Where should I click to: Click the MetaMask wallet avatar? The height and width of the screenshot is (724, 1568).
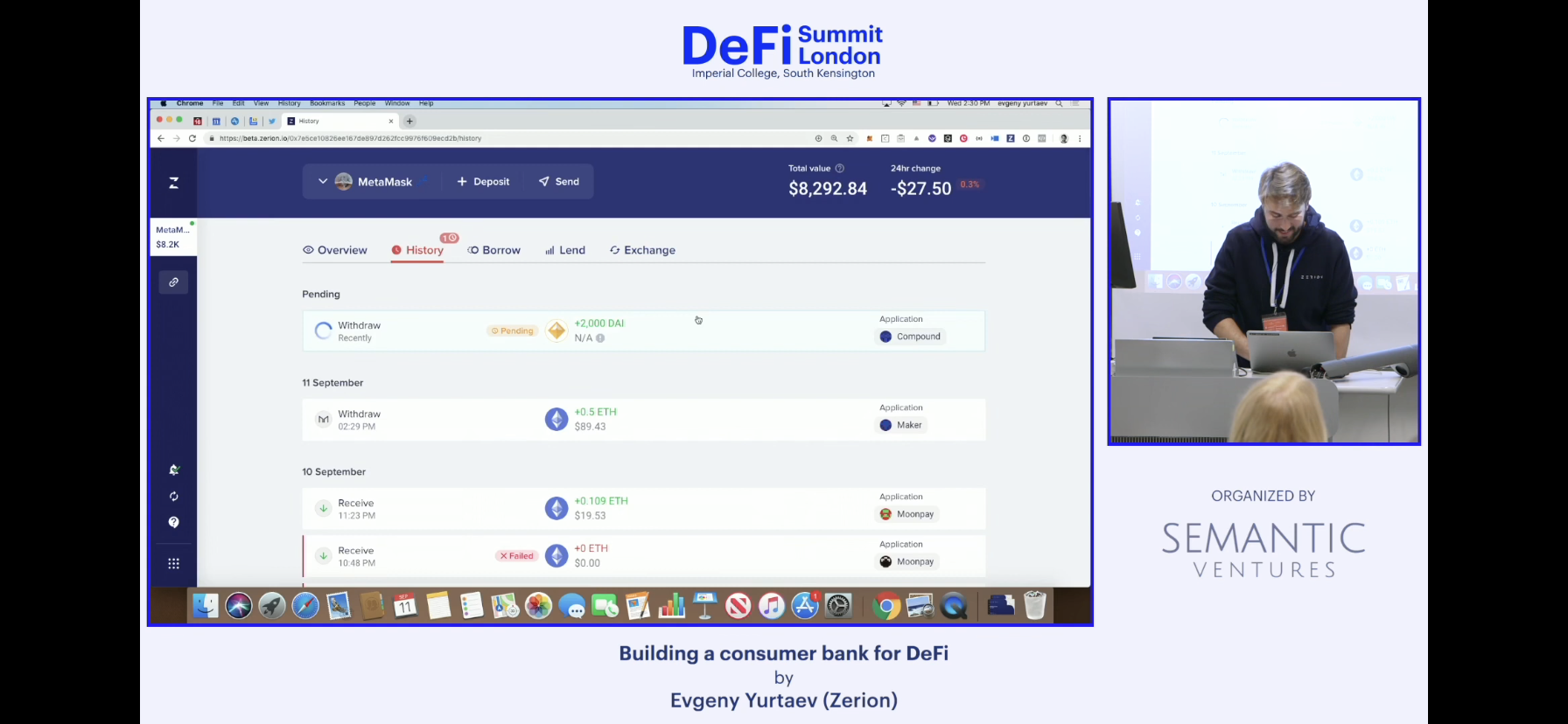click(x=344, y=181)
